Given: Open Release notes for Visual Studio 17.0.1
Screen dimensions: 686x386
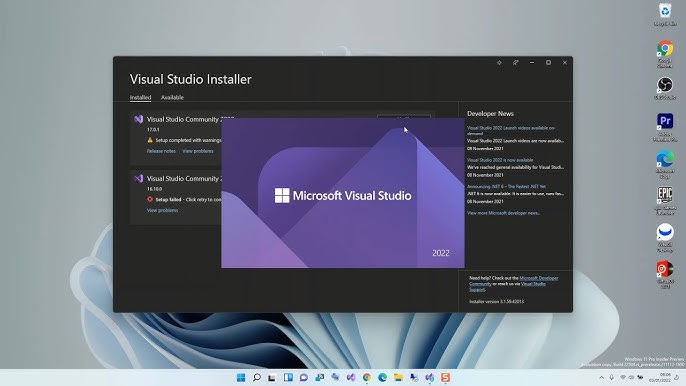Looking at the screenshot, I should [161, 151].
